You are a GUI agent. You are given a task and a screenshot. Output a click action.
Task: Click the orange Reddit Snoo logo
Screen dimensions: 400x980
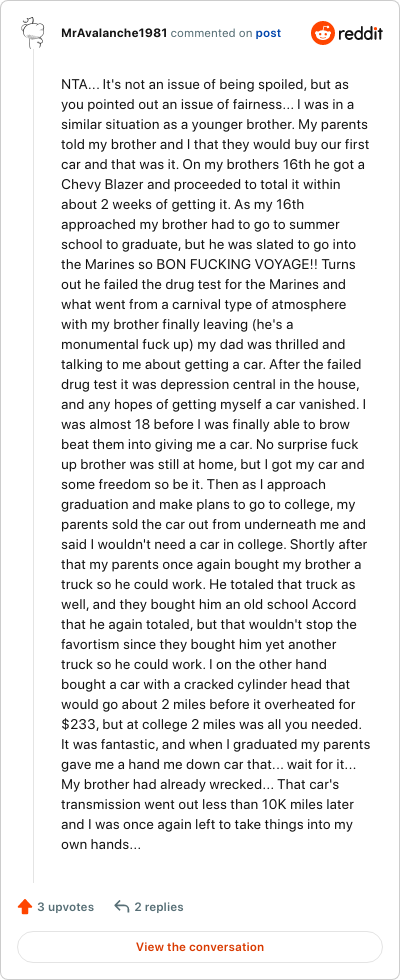click(x=322, y=33)
